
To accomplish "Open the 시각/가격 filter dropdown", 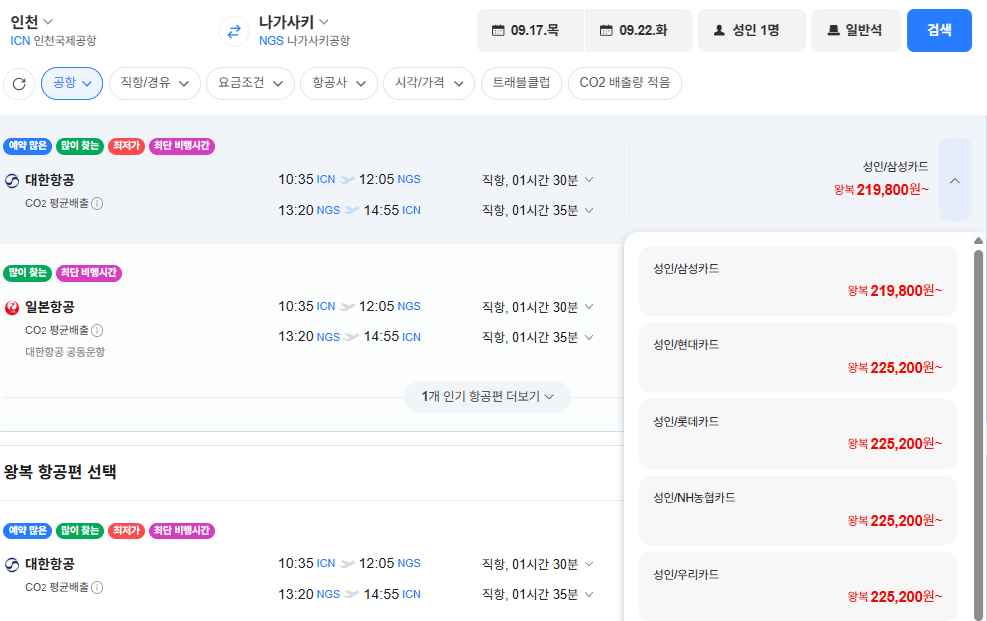I will 429,83.
